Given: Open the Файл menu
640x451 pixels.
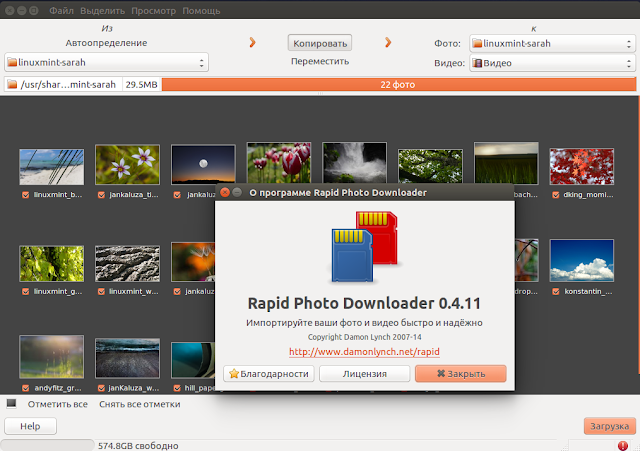Looking at the screenshot, I should click(x=61, y=11).
